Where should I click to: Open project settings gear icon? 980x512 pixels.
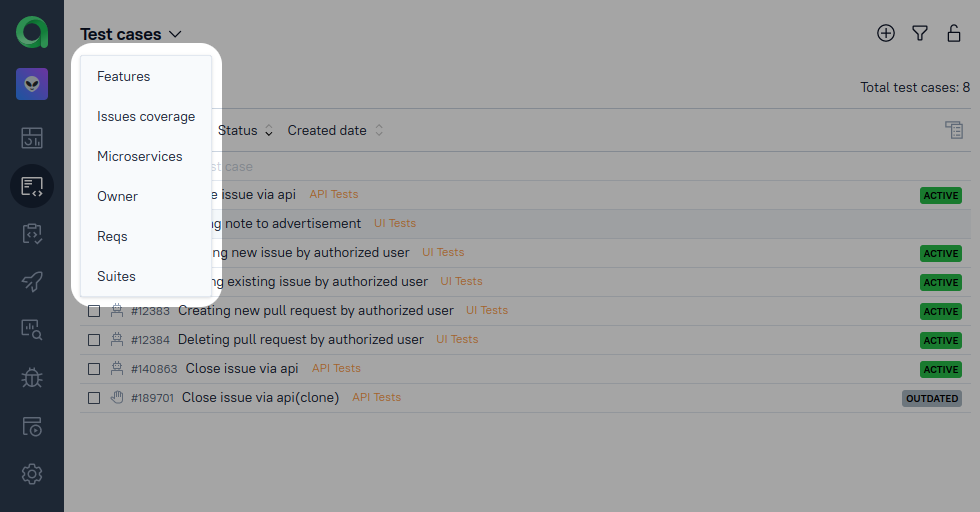[x=32, y=473]
